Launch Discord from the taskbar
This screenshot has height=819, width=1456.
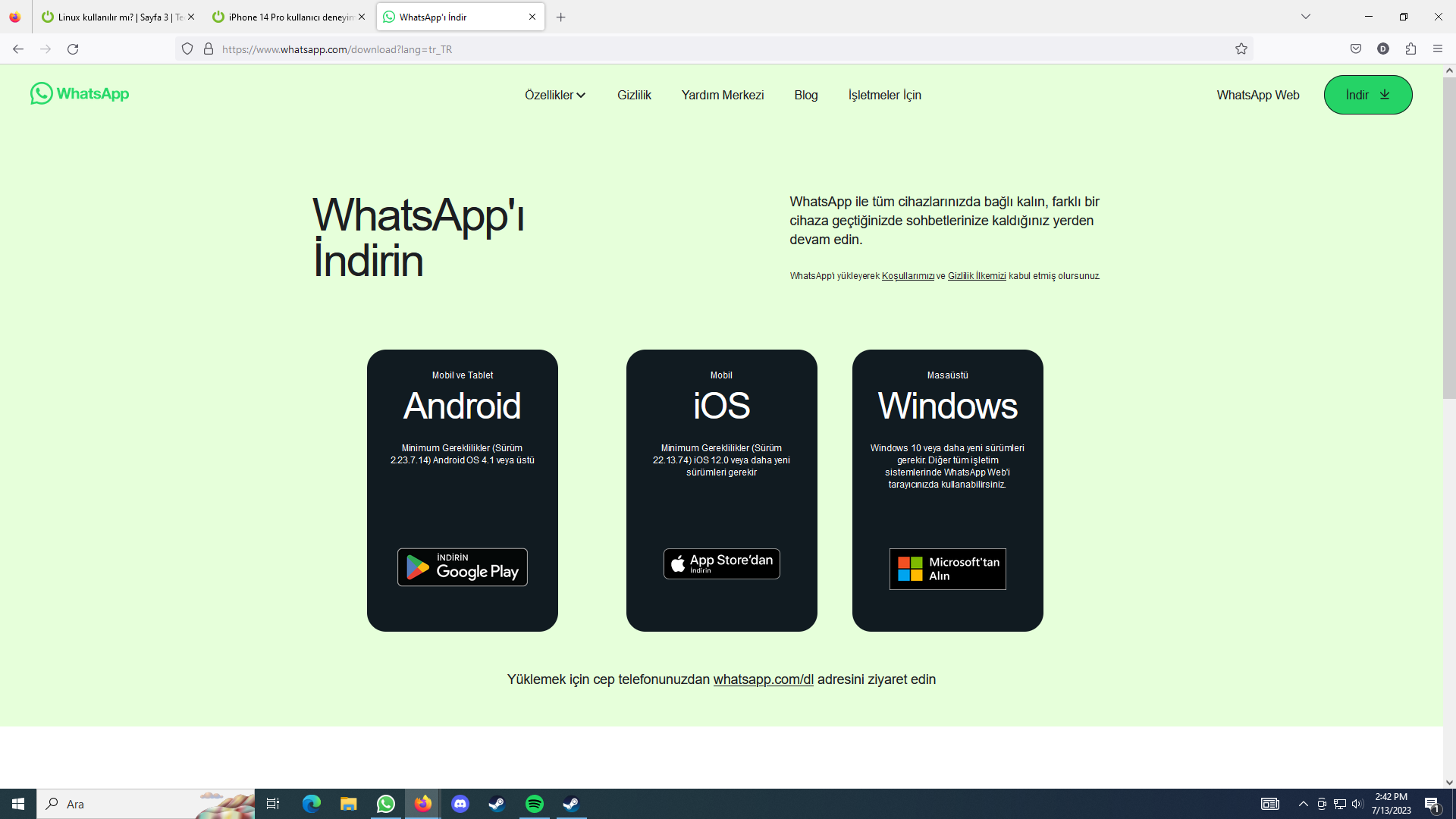pos(460,804)
